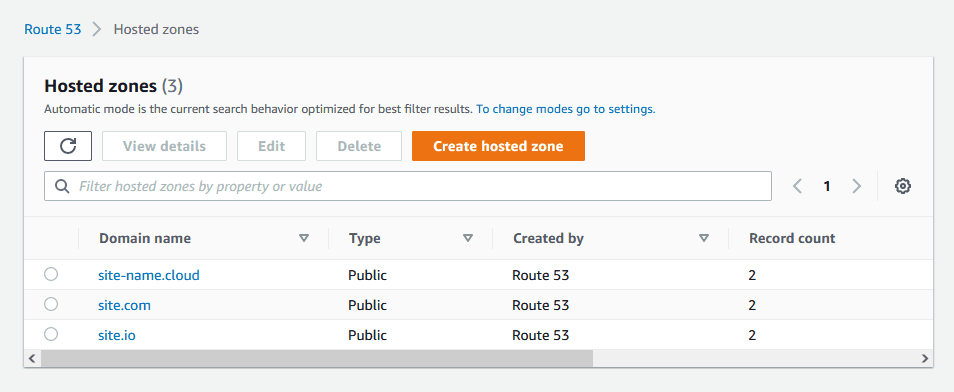The height and width of the screenshot is (392, 954).
Task: Open 'To change modes go to settings' link
Action: coord(566,110)
